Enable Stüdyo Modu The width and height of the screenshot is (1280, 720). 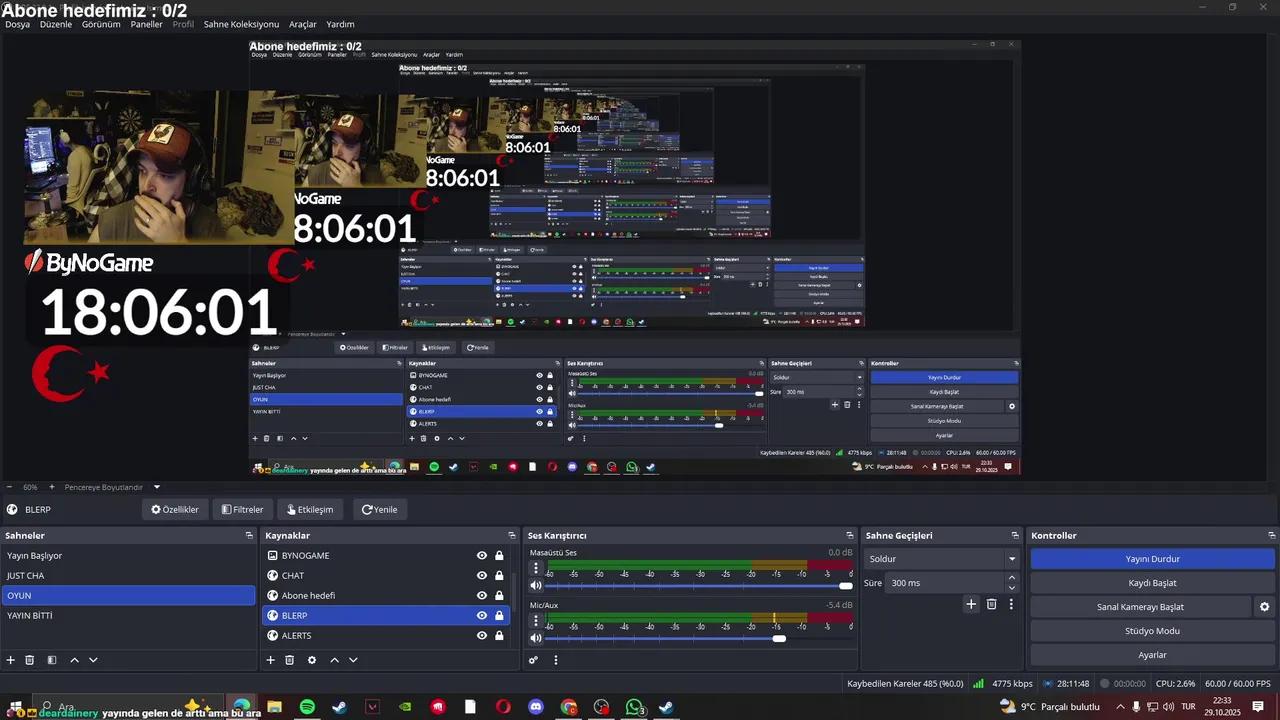1152,631
